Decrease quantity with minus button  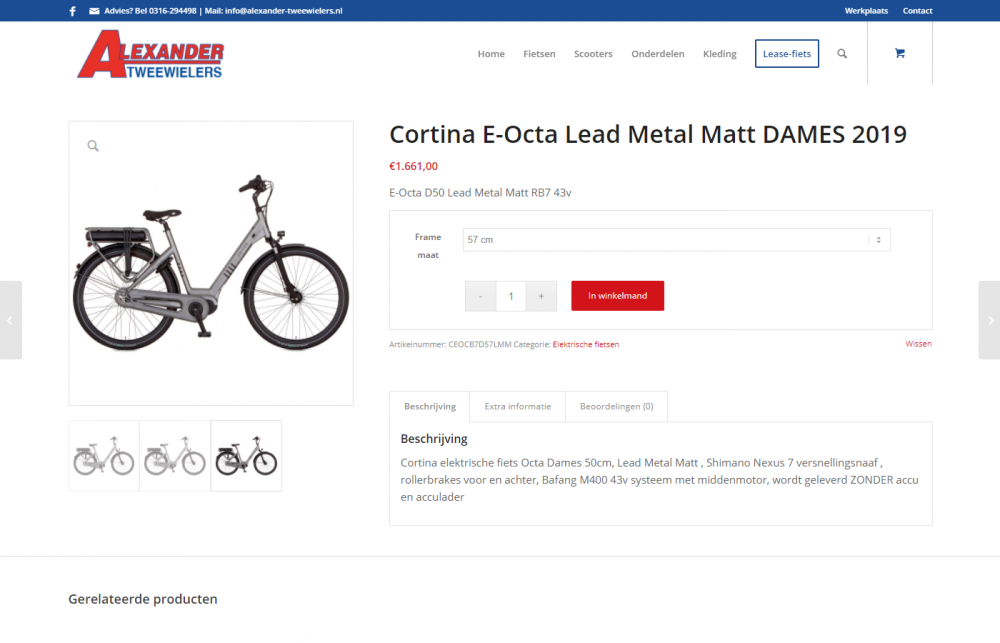click(480, 296)
